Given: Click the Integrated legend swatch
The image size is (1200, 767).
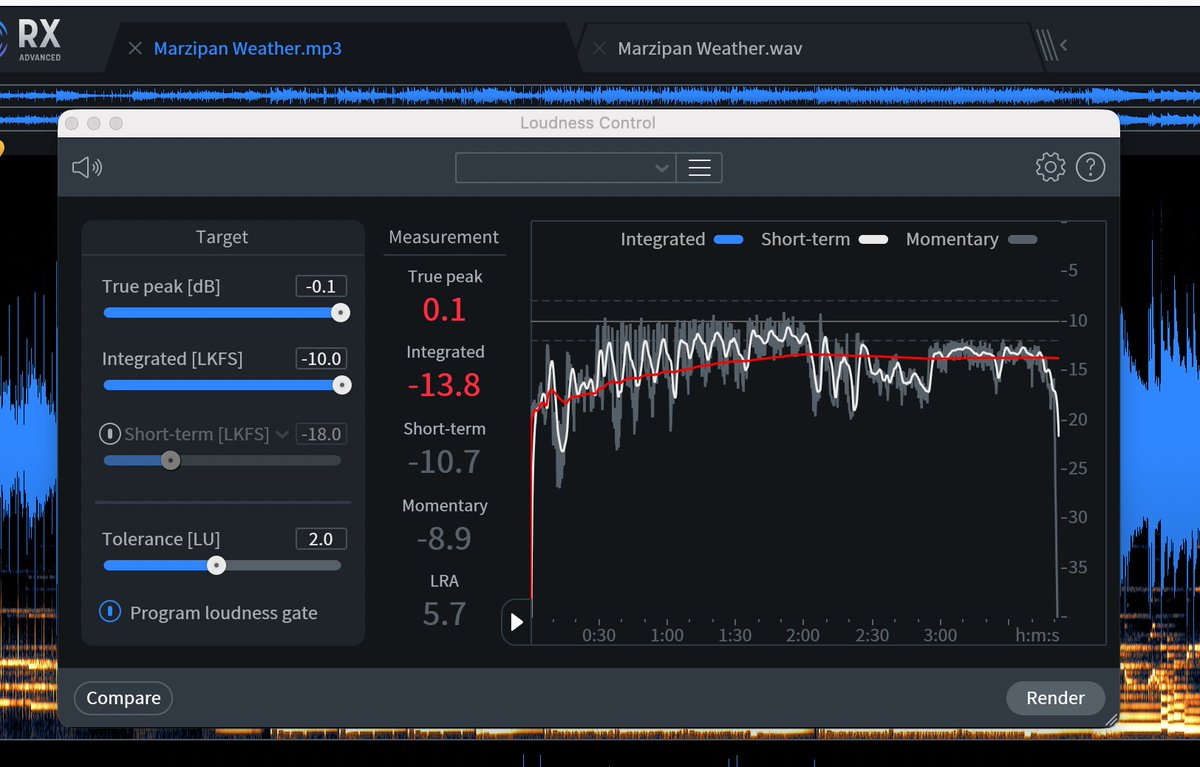Looking at the screenshot, I should click(x=729, y=240).
